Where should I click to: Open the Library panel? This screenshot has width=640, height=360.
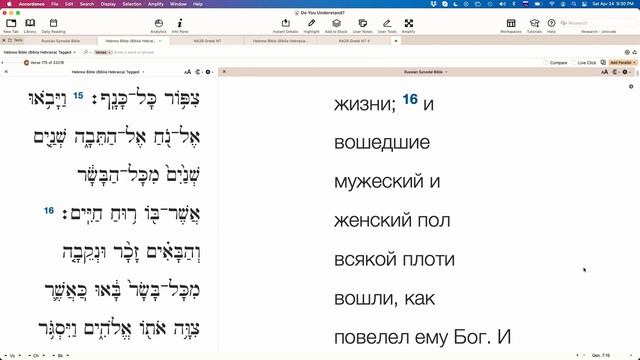tap(30, 25)
